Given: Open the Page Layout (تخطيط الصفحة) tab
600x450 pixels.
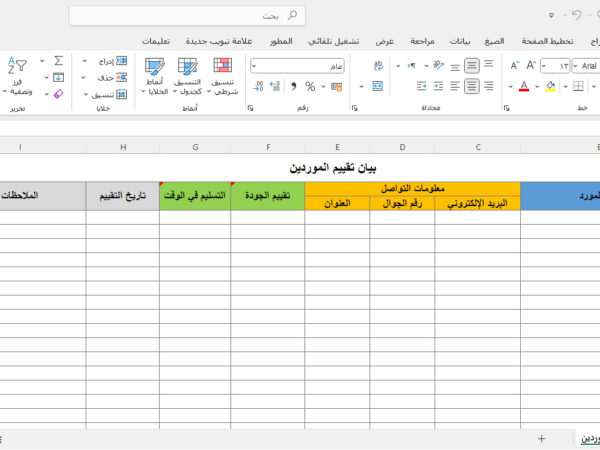Looking at the screenshot, I should [548, 41].
